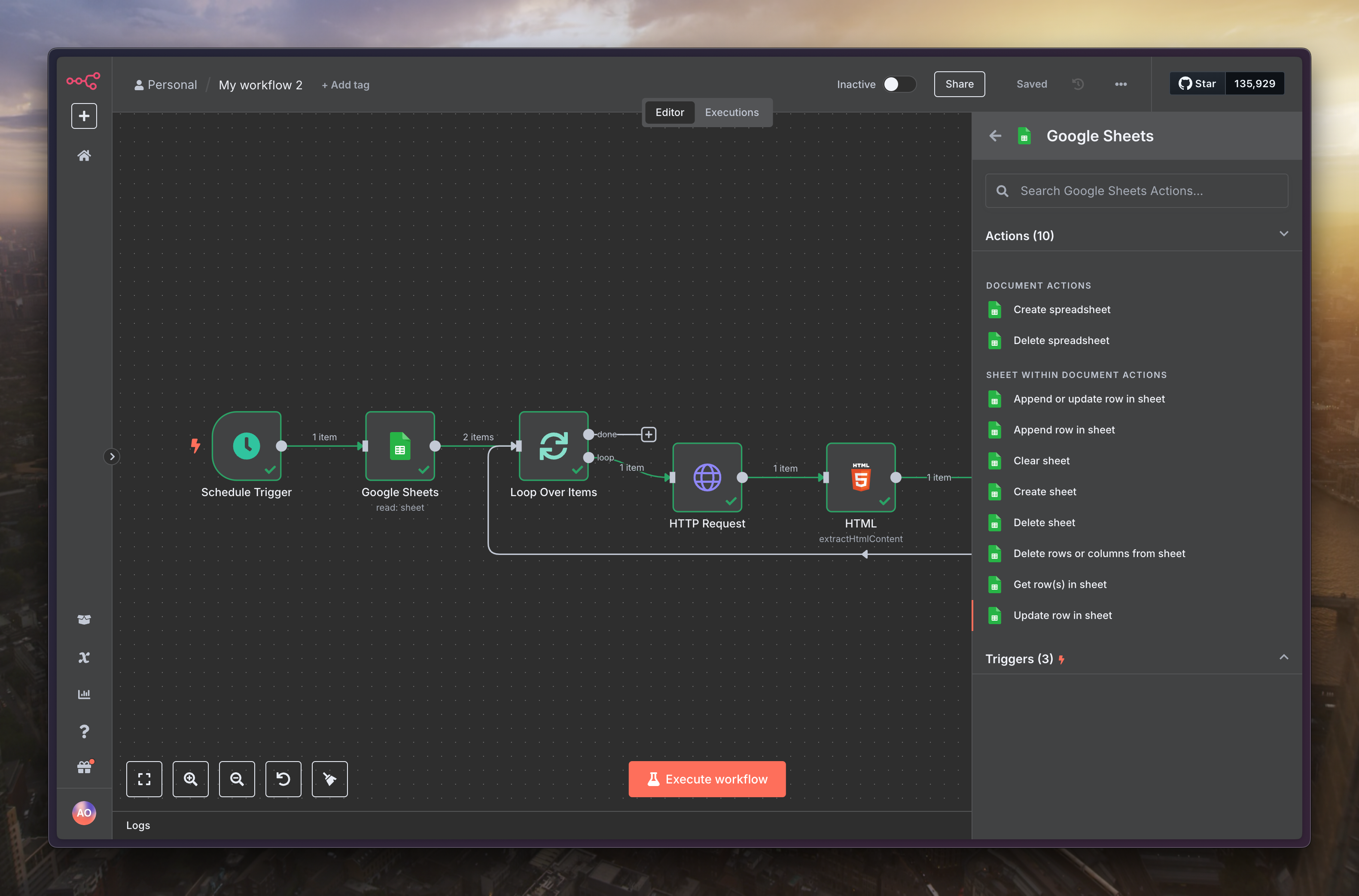Open the templates box icon in sidebar
Screen dimensions: 1359x896
[84, 619]
